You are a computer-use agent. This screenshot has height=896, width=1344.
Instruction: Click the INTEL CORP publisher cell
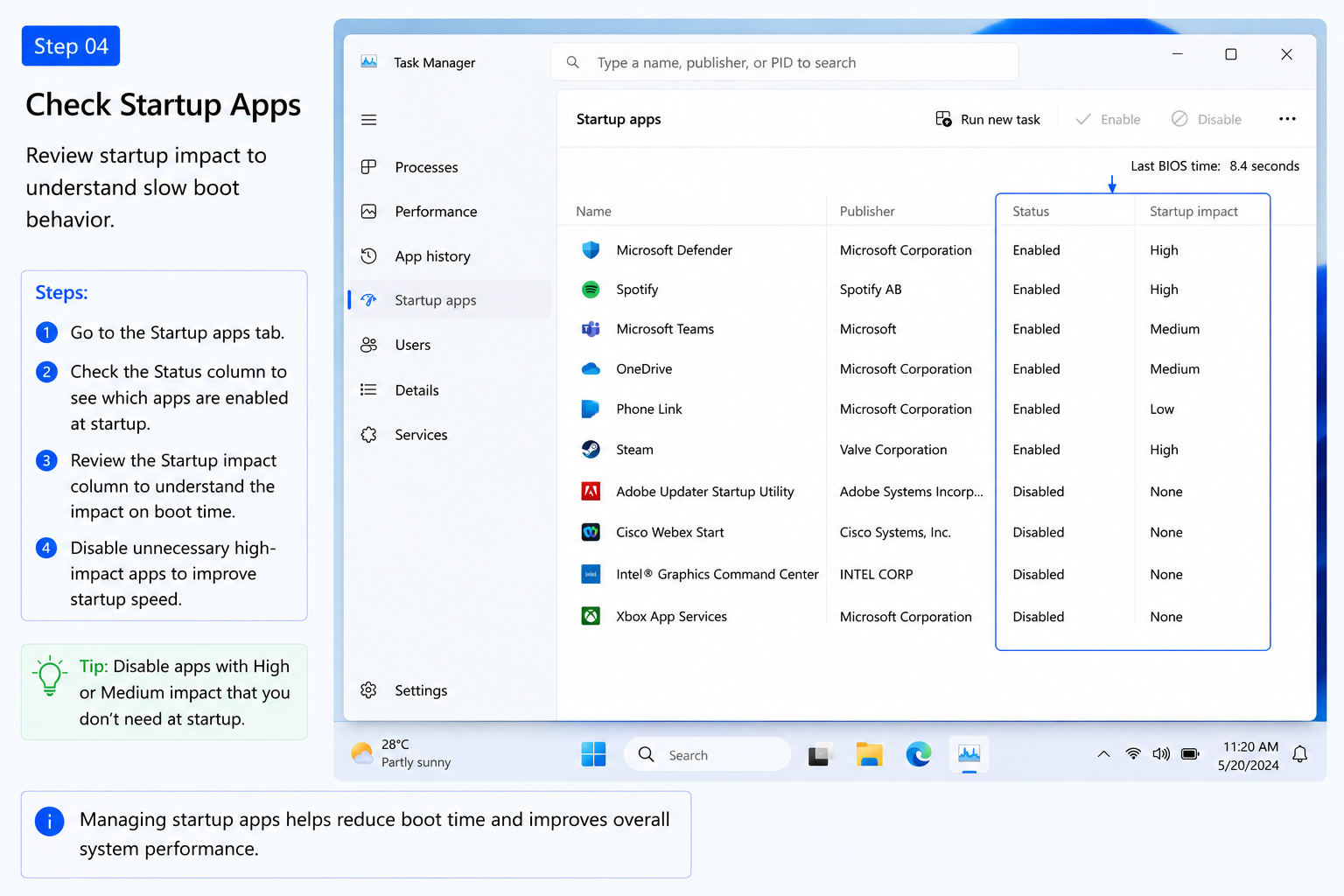[x=876, y=574]
